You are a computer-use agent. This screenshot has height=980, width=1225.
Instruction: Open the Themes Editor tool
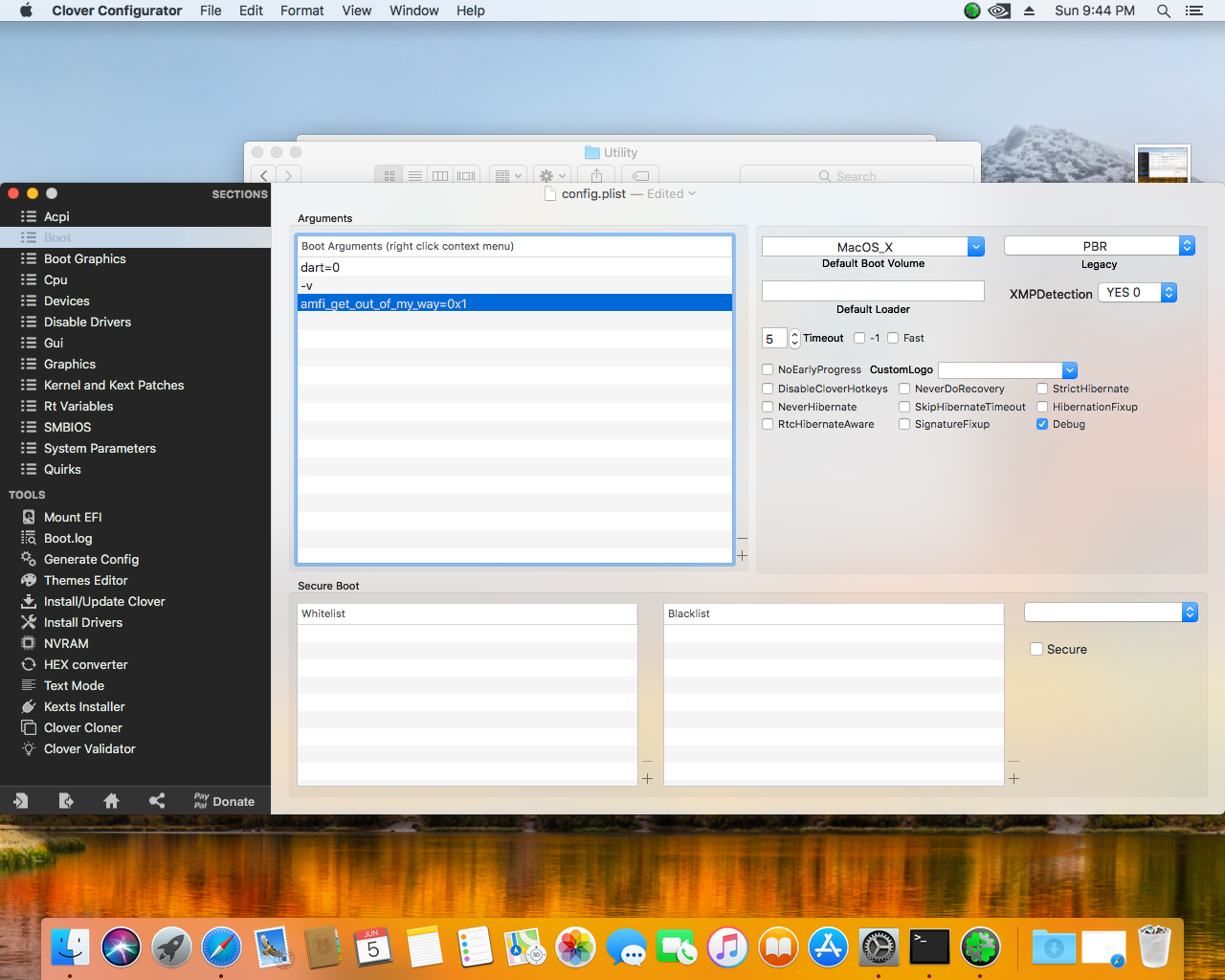point(85,580)
